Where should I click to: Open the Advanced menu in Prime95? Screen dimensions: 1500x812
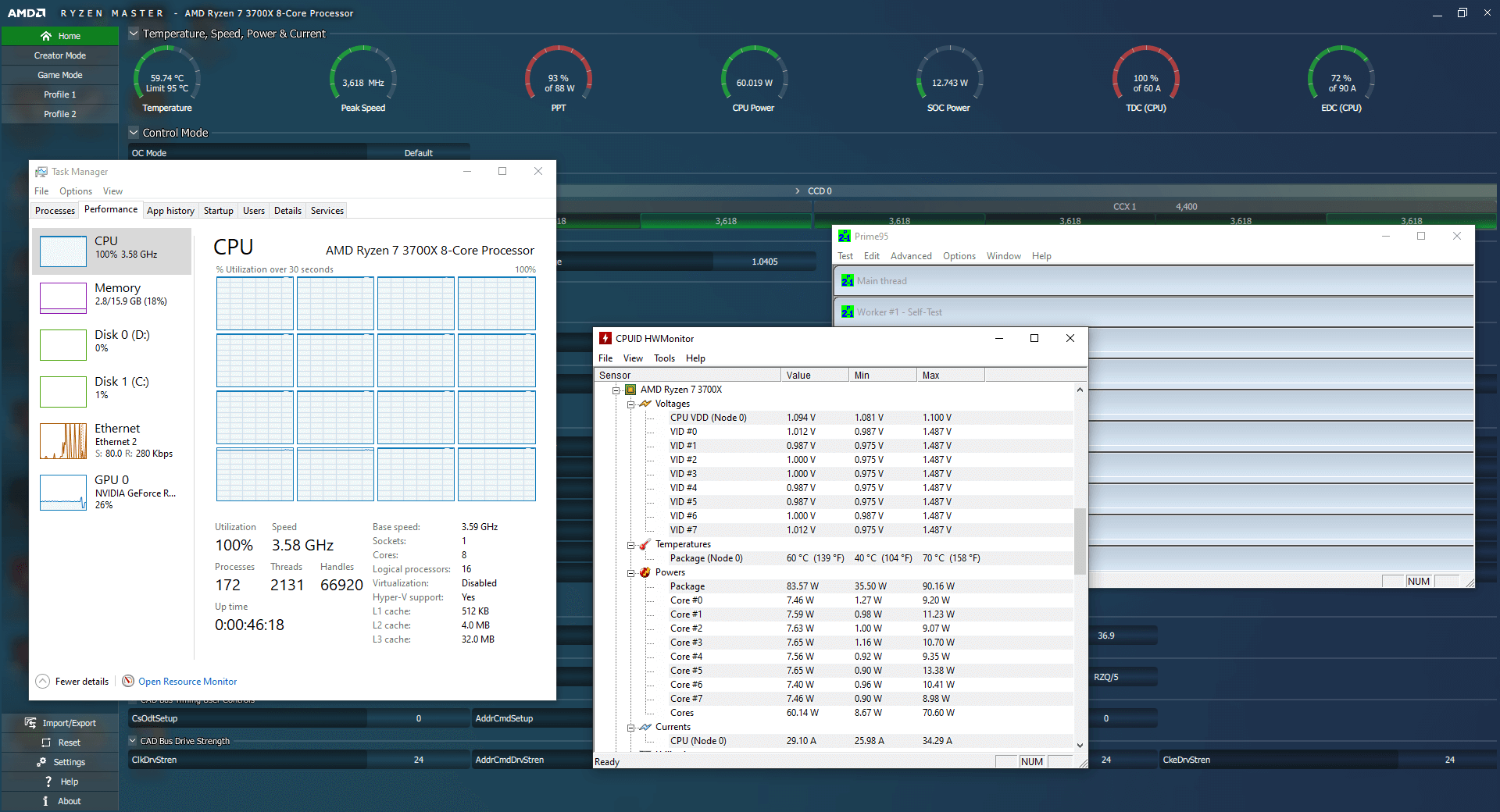pos(910,256)
